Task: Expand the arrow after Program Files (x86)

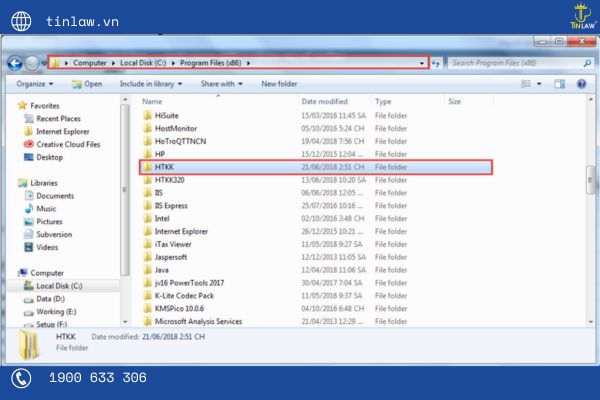Action: (x=248, y=63)
